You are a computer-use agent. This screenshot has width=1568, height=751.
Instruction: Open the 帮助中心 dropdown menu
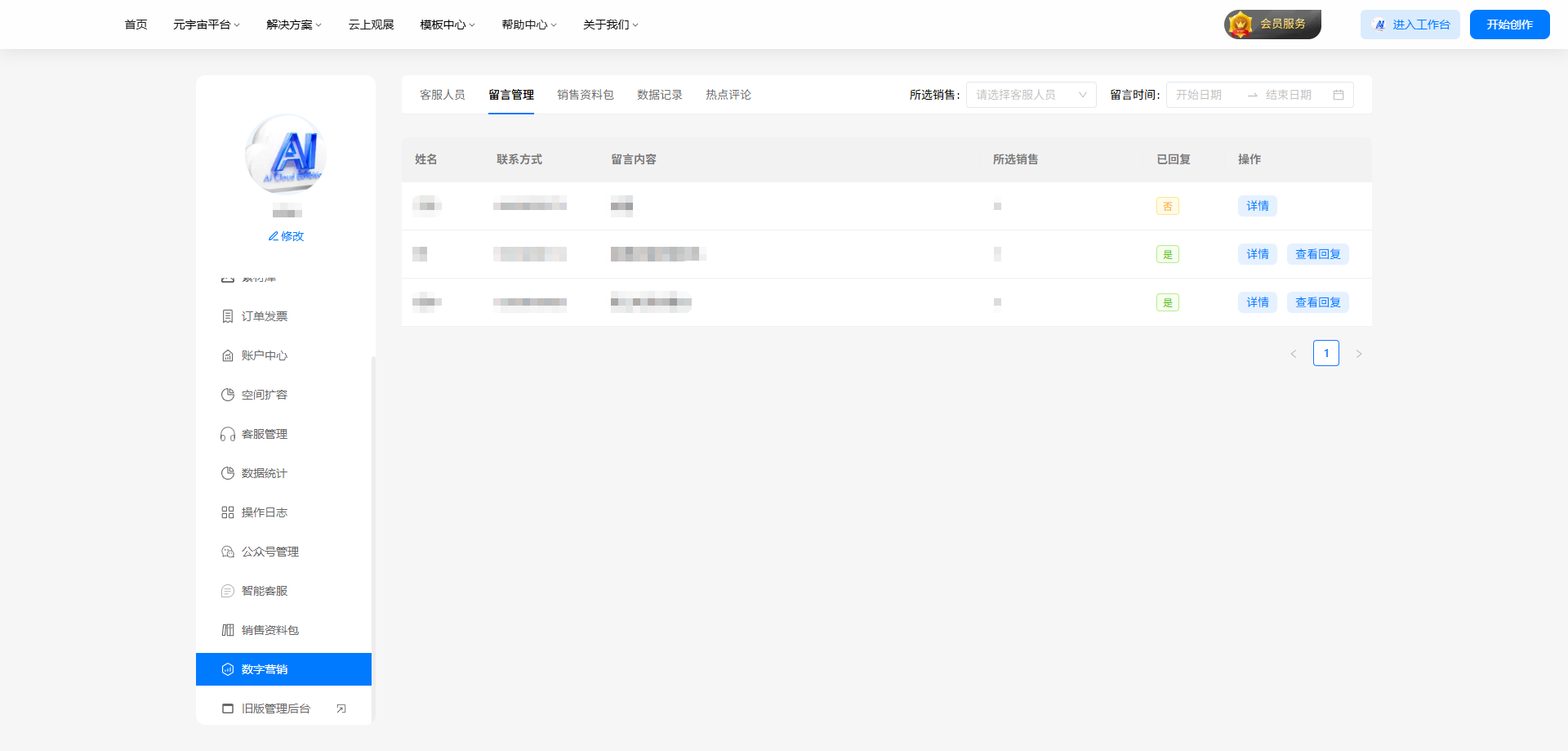[x=528, y=25]
